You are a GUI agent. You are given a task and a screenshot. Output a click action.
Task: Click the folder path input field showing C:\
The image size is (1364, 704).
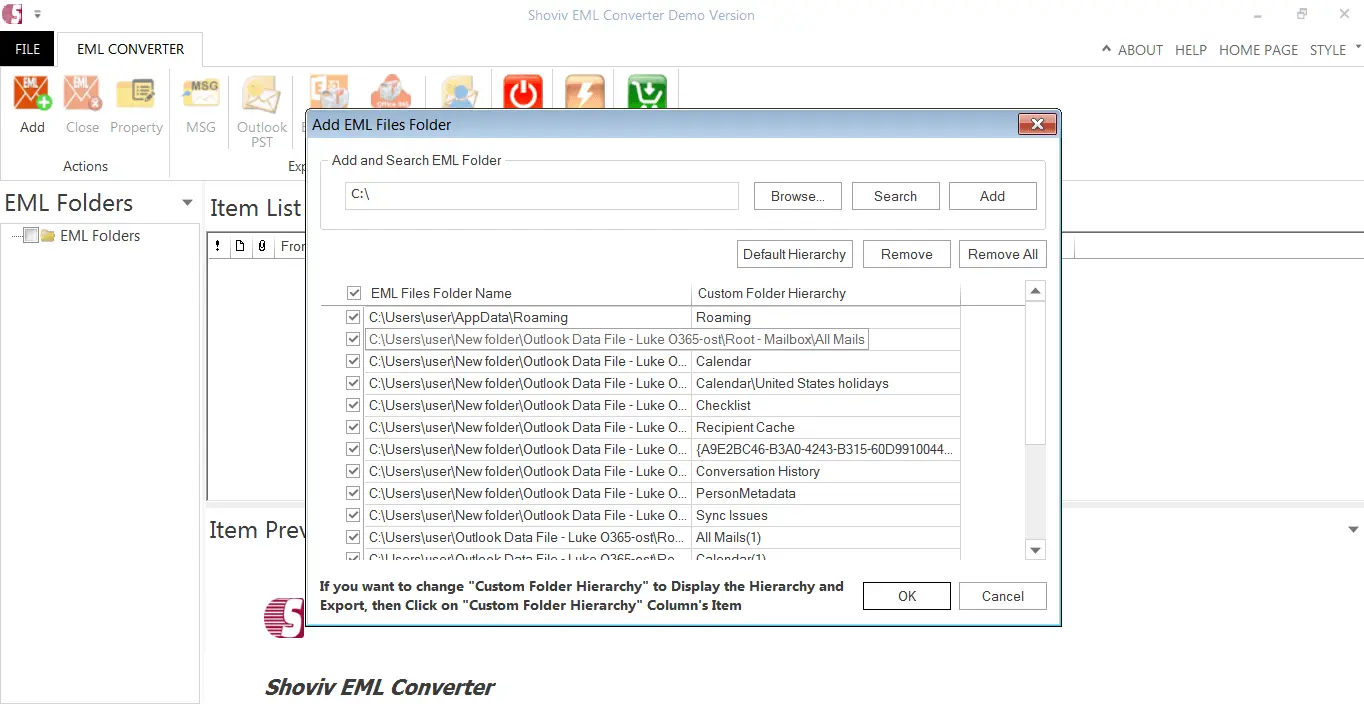(x=541, y=196)
